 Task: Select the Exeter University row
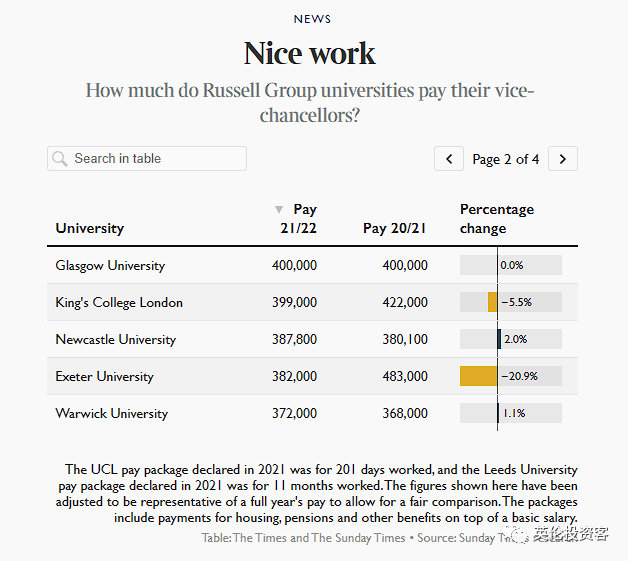tap(105, 377)
